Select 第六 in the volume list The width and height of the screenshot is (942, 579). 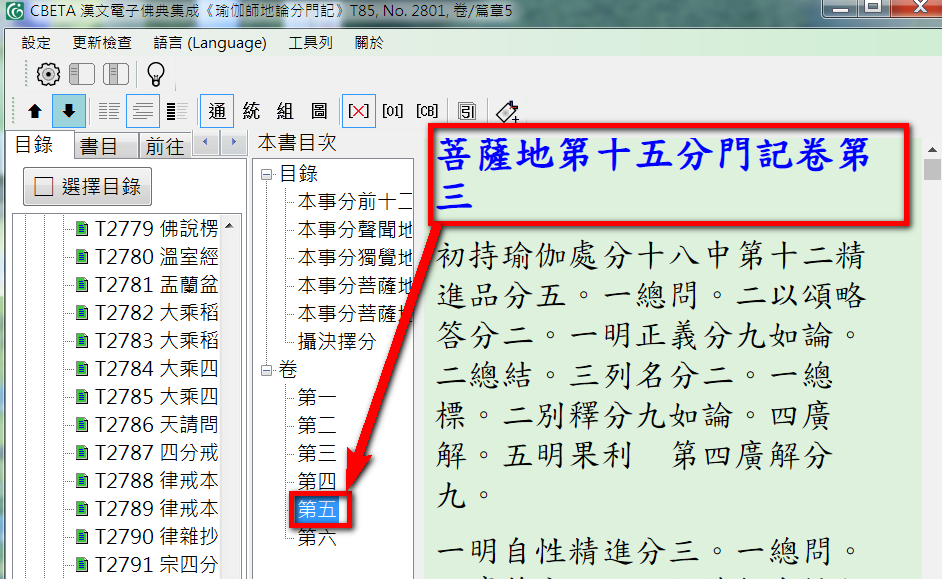pos(317,538)
